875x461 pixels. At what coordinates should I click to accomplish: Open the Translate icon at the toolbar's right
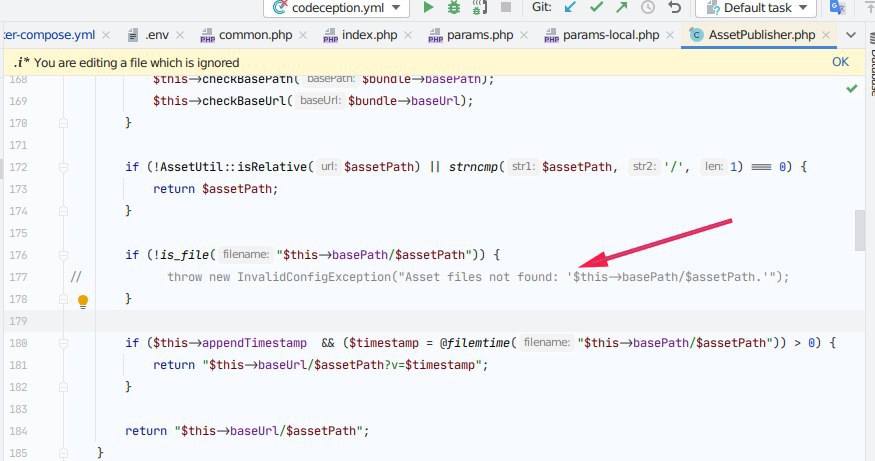[838, 7]
